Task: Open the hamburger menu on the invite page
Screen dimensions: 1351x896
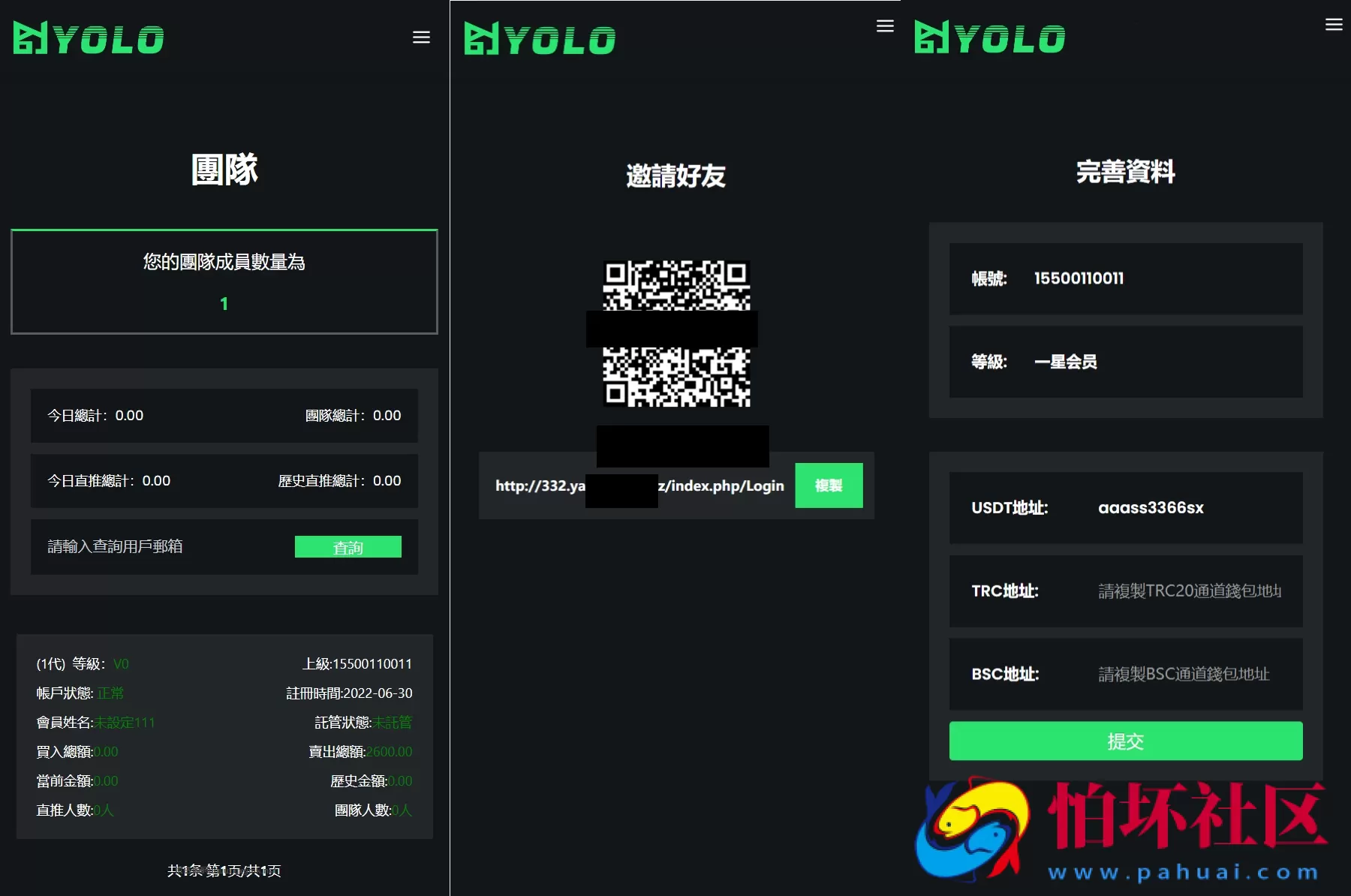Action: [885, 26]
